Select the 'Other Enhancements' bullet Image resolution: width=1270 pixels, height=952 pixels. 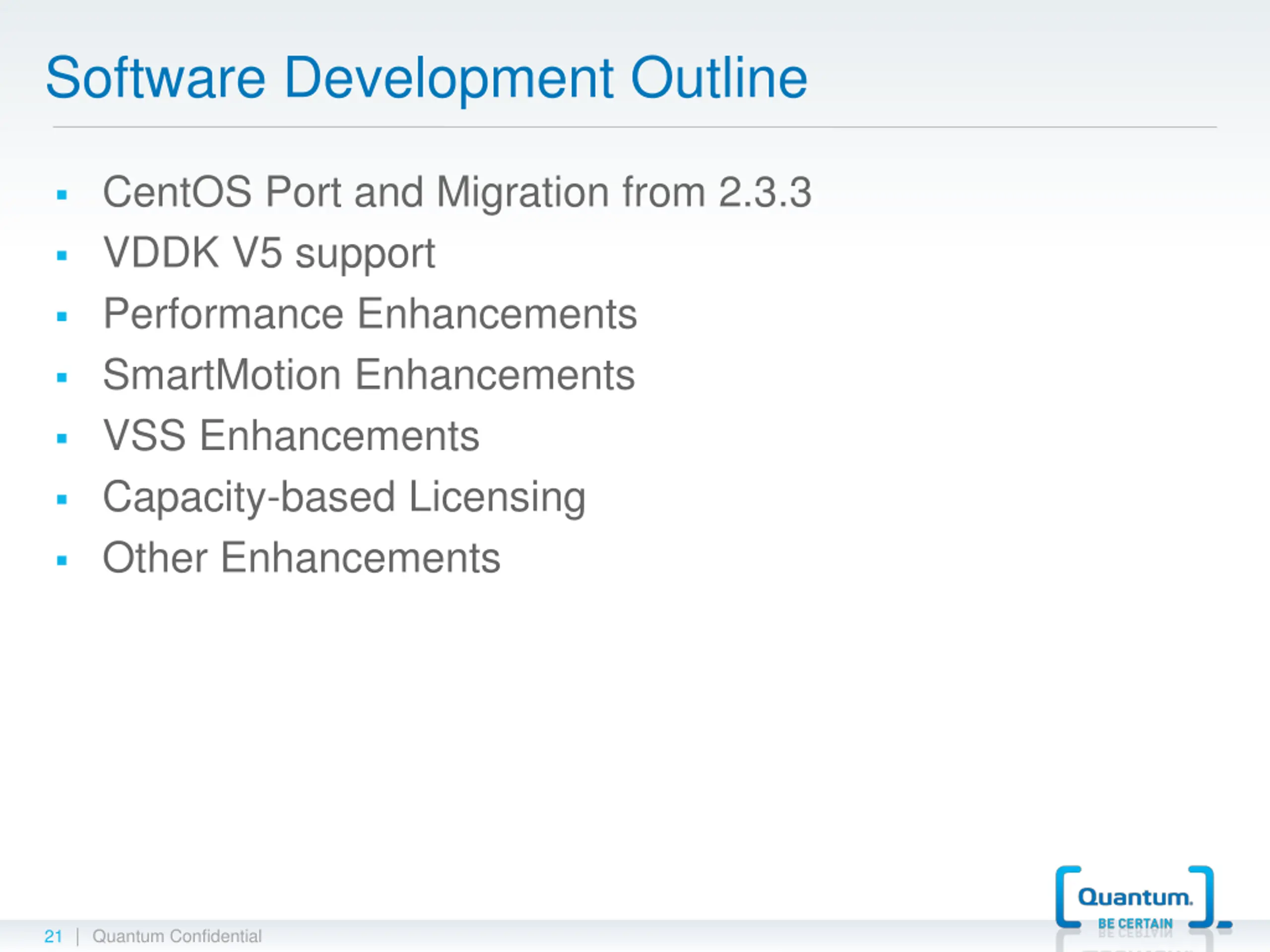[x=302, y=558]
